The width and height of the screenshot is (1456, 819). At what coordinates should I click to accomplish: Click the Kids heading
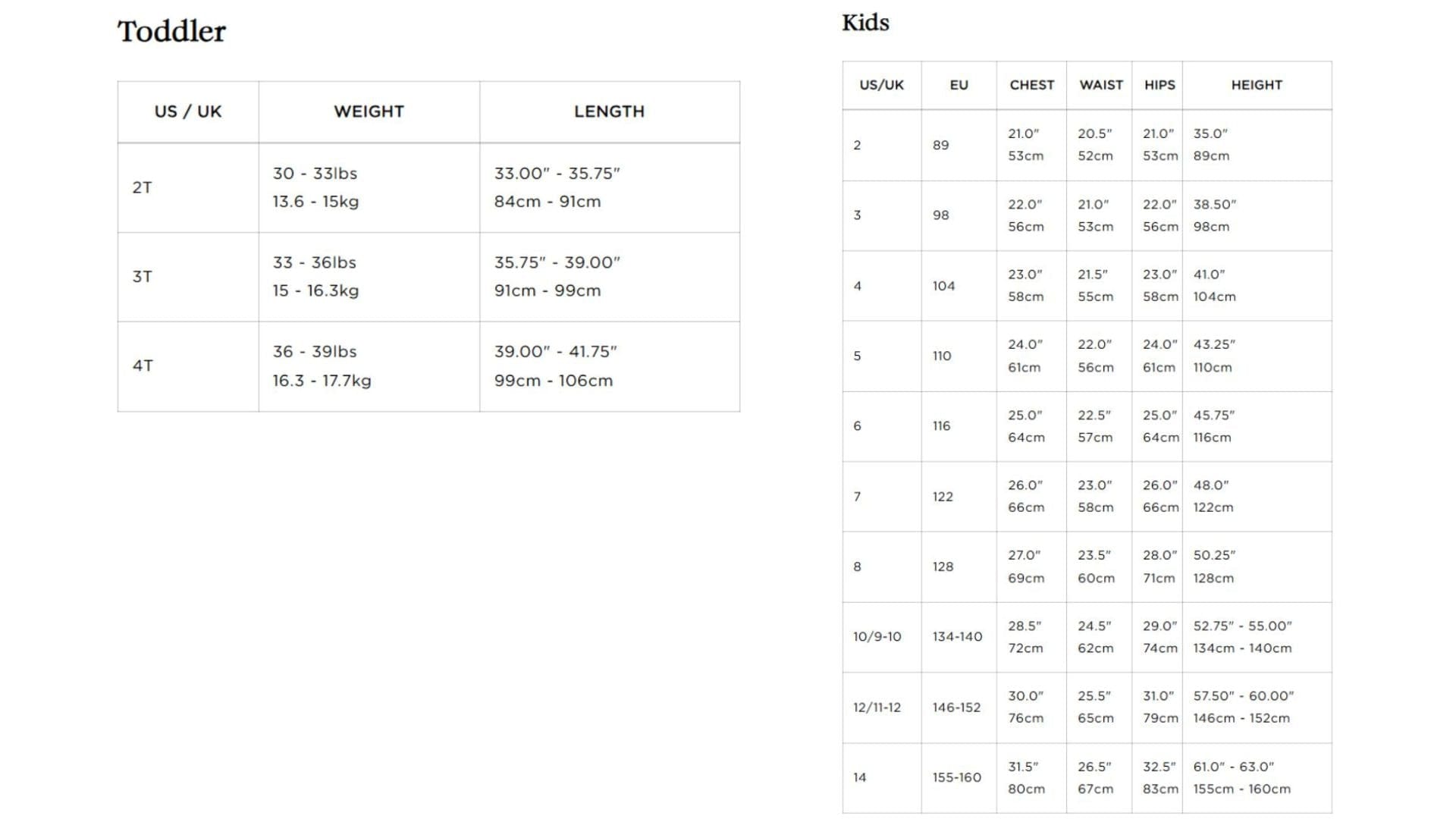pos(865,23)
